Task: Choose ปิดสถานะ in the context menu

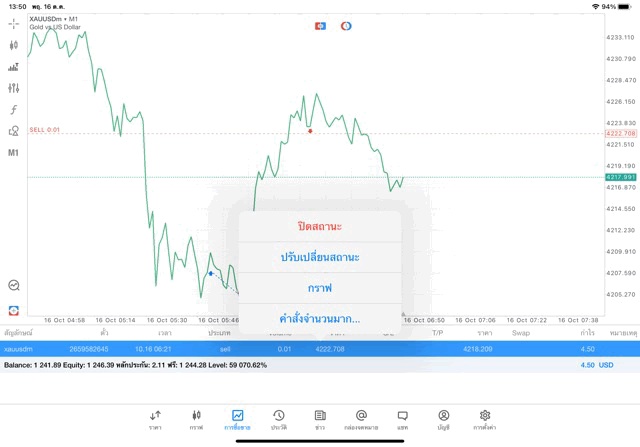Action: click(x=320, y=226)
